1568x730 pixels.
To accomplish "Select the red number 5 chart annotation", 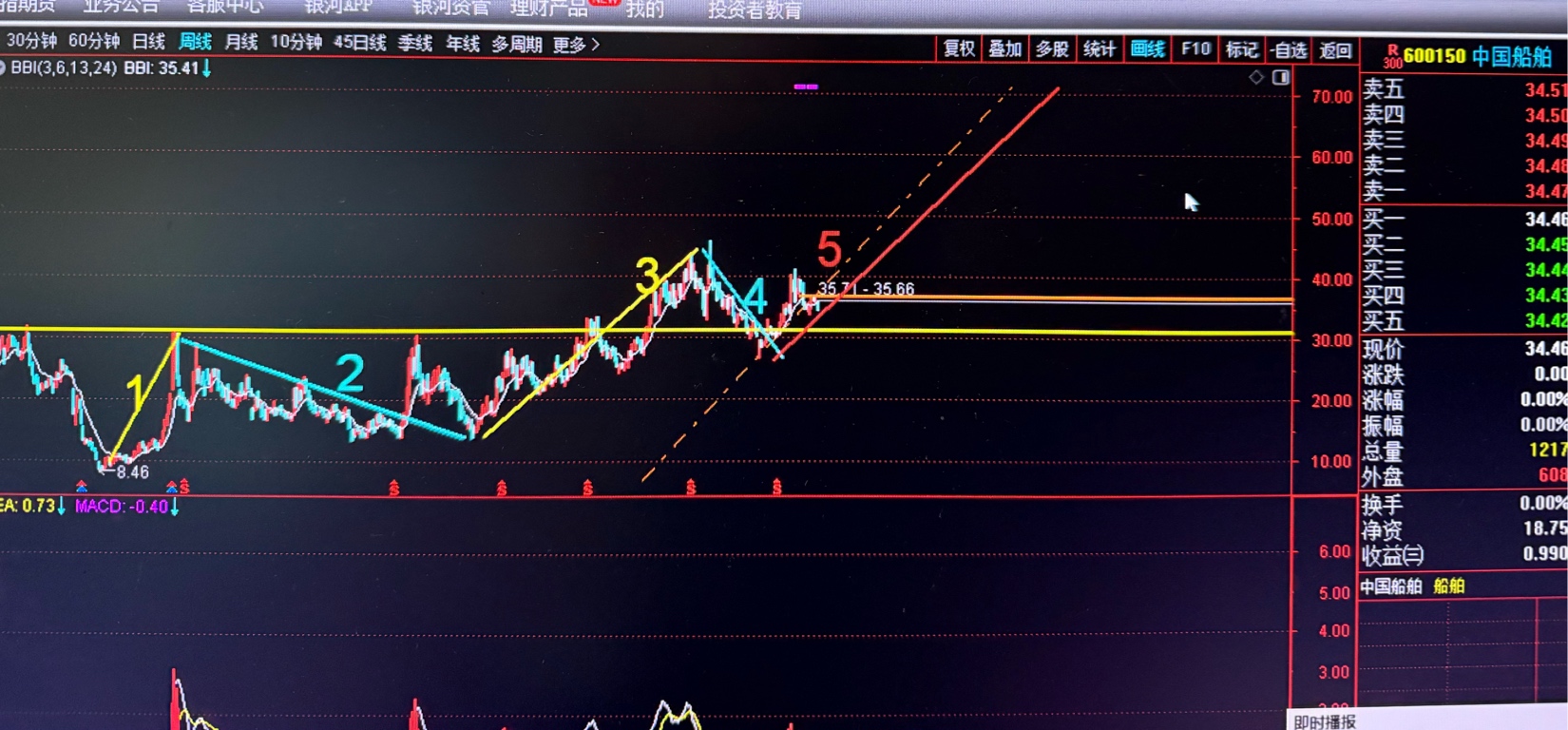I will [830, 250].
